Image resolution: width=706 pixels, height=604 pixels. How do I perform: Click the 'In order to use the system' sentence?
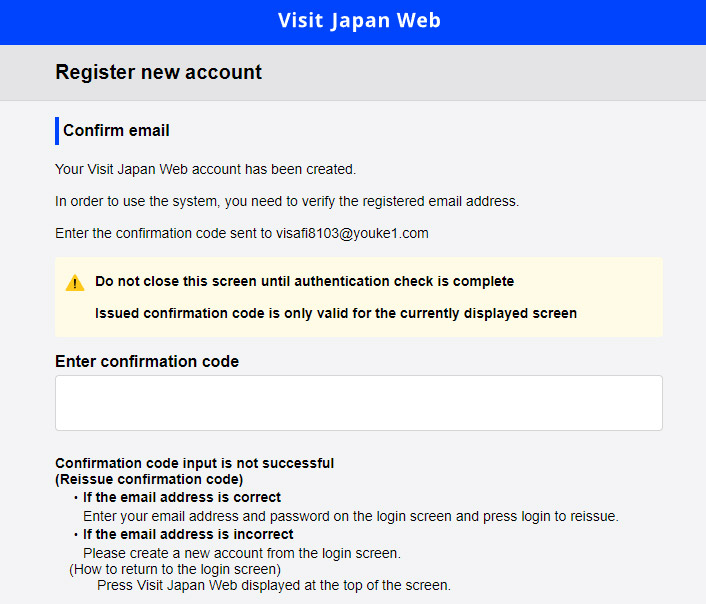(287, 201)
